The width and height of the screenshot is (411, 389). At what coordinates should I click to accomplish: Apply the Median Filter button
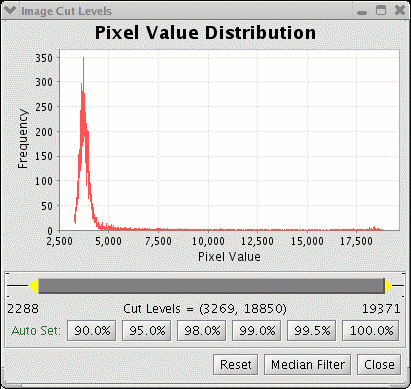[x=307, y=364]
